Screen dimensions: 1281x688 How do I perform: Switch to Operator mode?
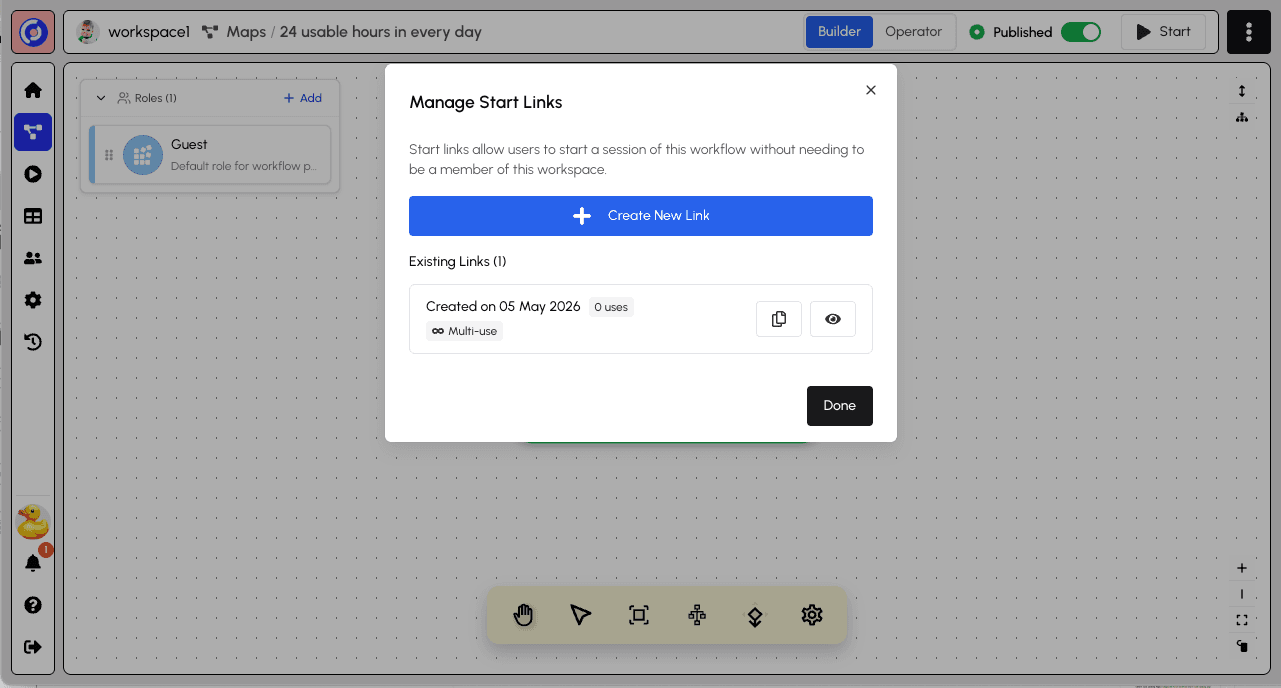tap(914, 32)
